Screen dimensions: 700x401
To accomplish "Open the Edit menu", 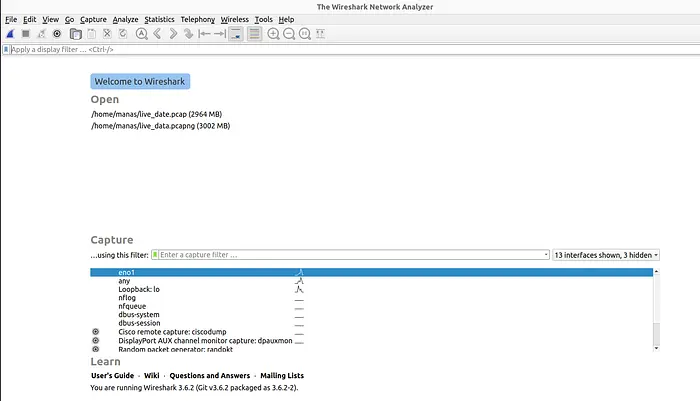I will pyautogui.click(x=29, y=19).
